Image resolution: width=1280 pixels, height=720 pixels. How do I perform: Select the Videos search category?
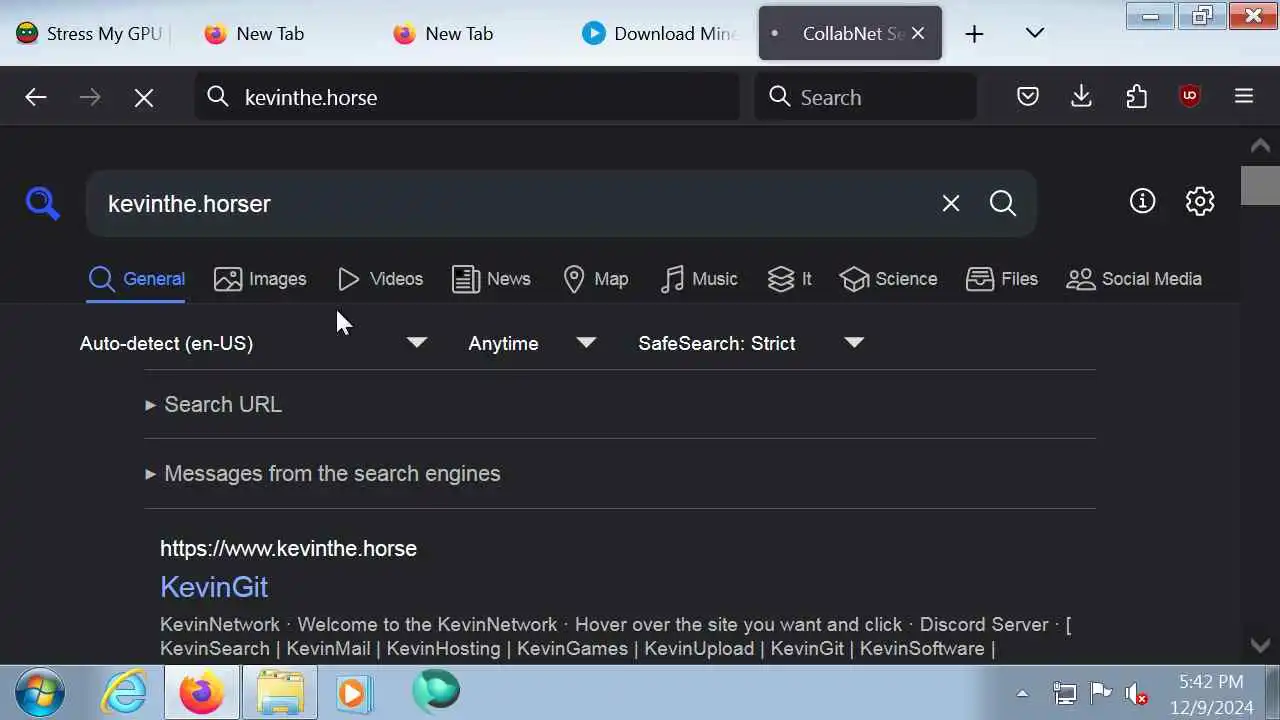click(380, 279)
